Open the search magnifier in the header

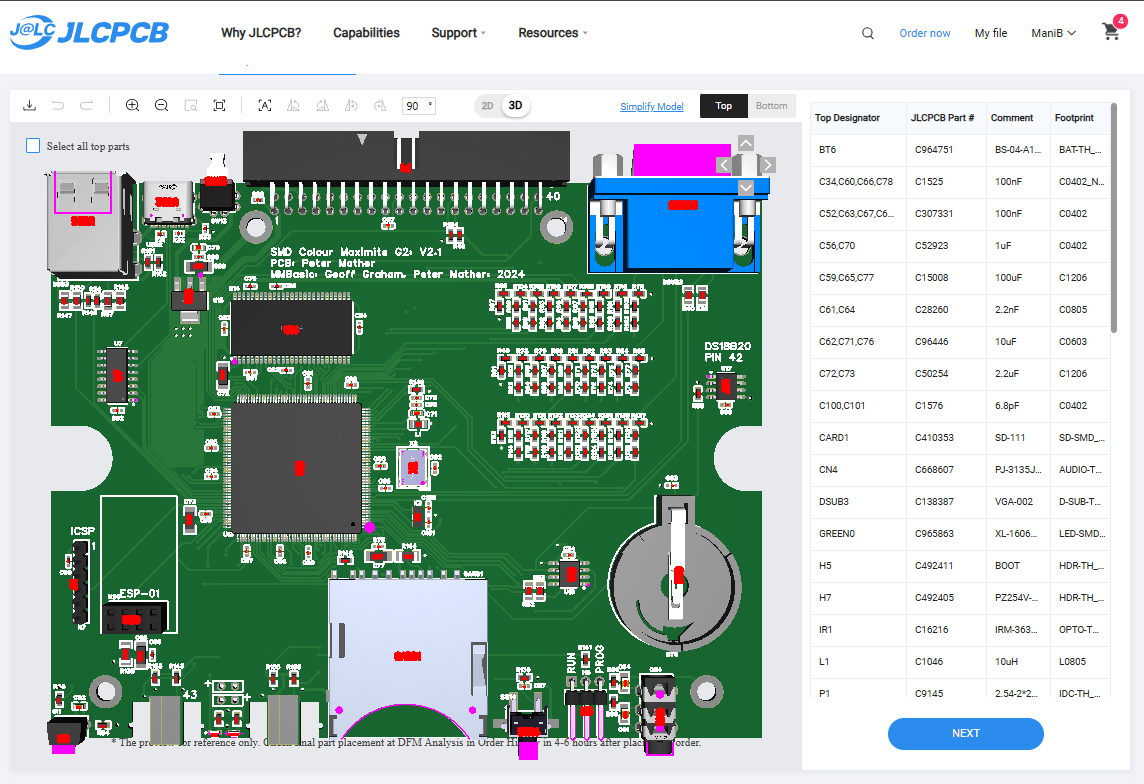point(867,33)
